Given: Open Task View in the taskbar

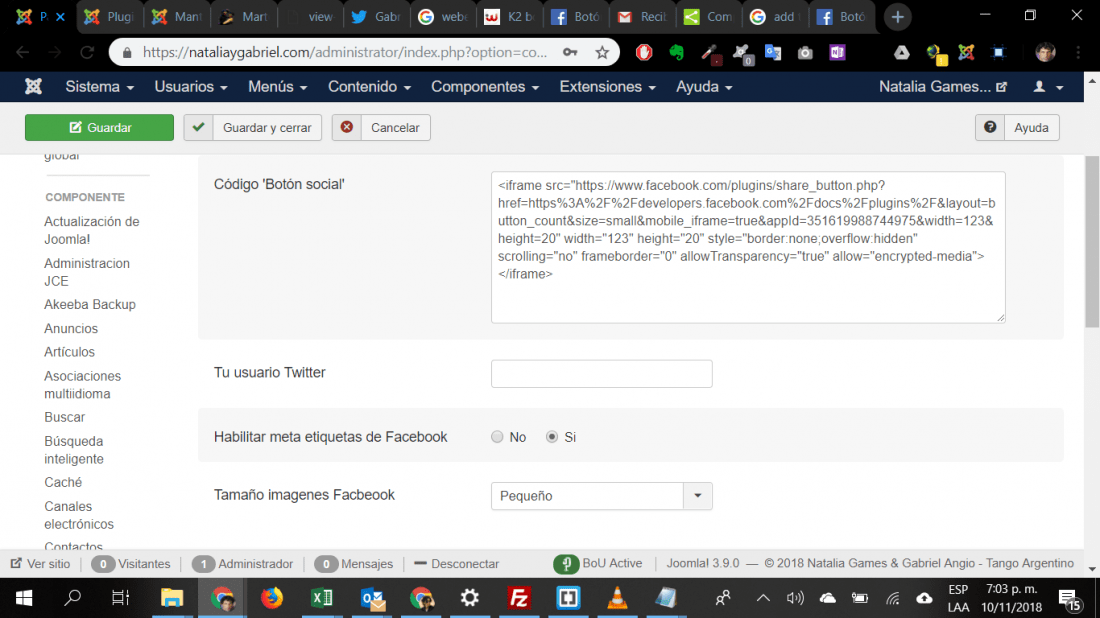Looking at the screenshot, I should click(x=121, y=598).
